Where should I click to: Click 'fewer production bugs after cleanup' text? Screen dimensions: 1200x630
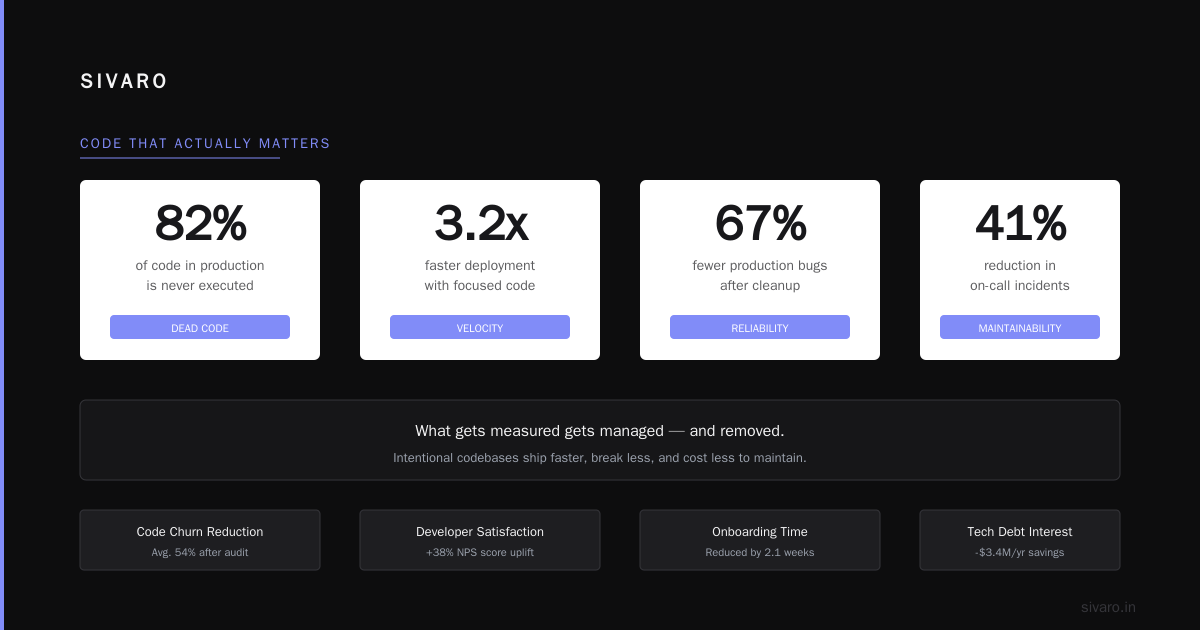point(760,276)
